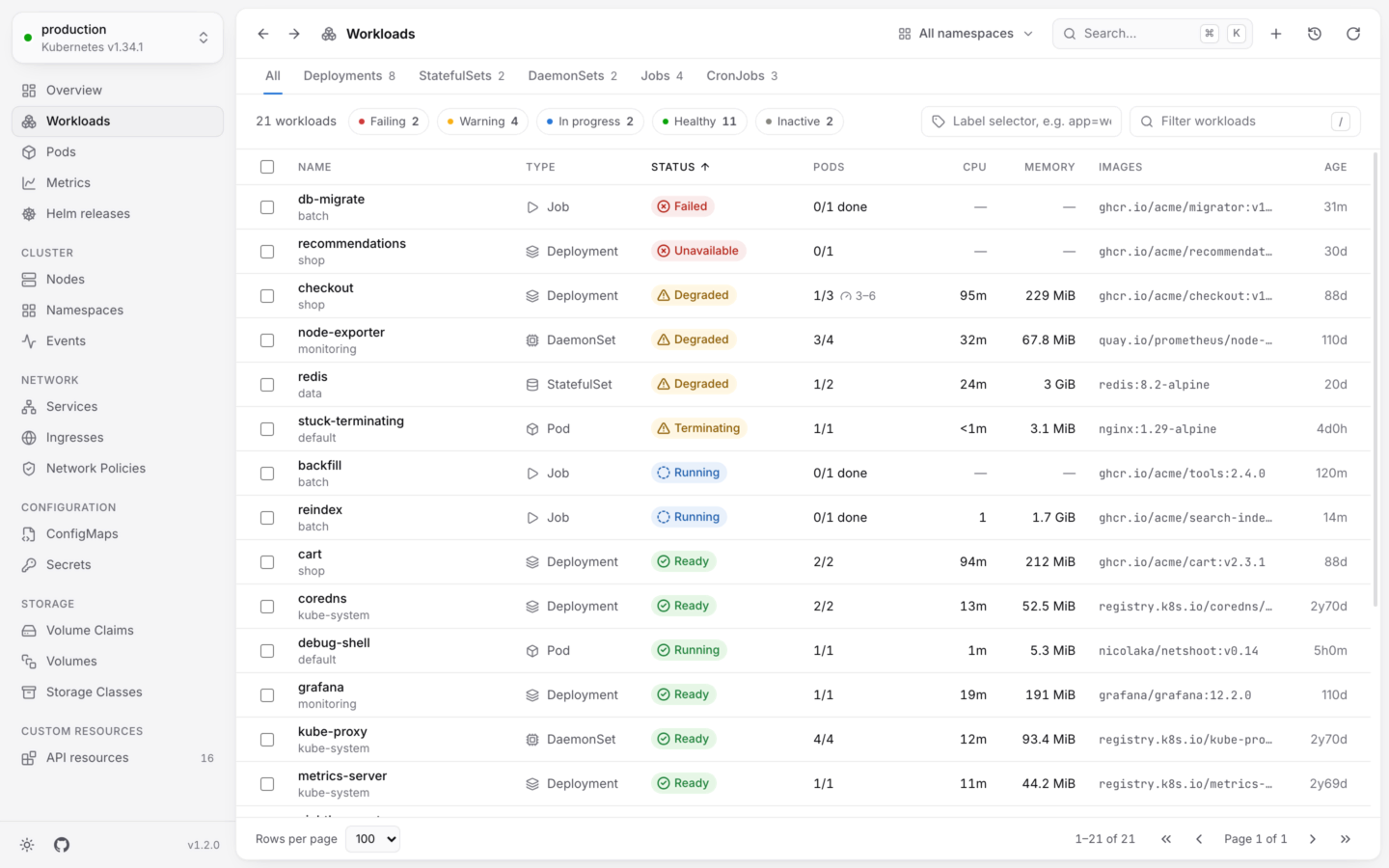Check the recommendations row checkbox

267,252
